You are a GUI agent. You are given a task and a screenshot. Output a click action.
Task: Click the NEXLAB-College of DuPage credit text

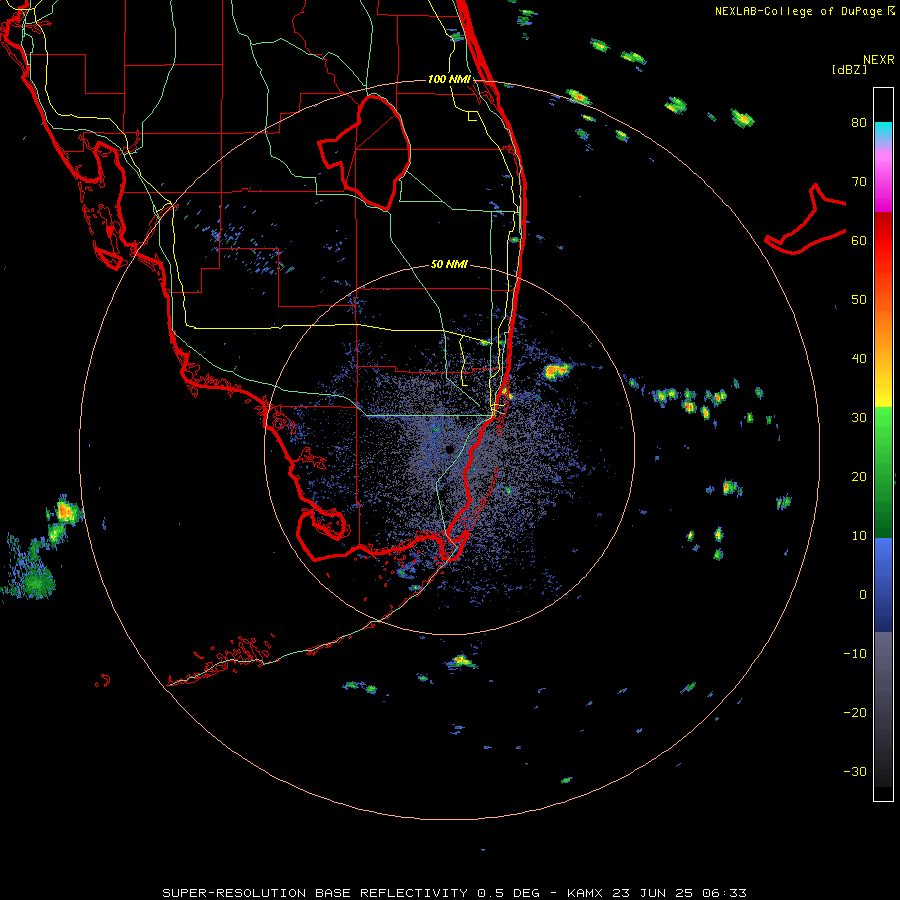coord(798,11)
